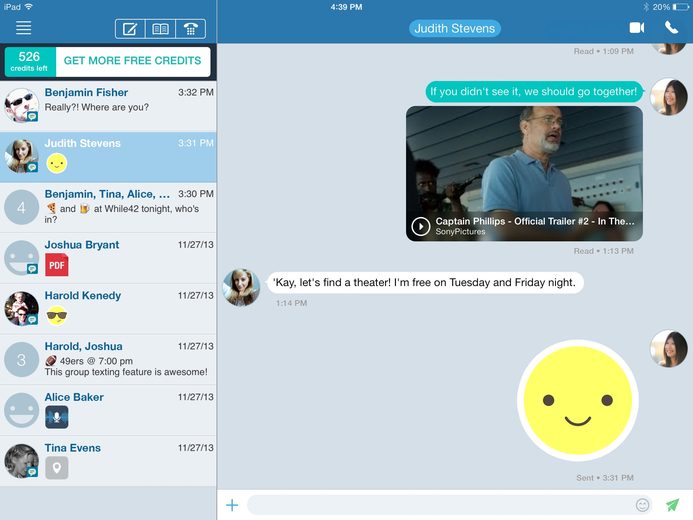693x520 pixels.
Task: Tap 'Read • 1:13 PM' status
Action: (x=603, y=251)
